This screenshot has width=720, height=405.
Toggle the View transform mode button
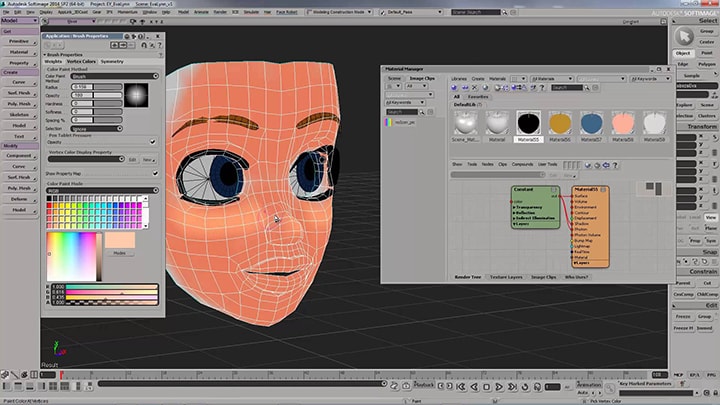tap(711, 217)
